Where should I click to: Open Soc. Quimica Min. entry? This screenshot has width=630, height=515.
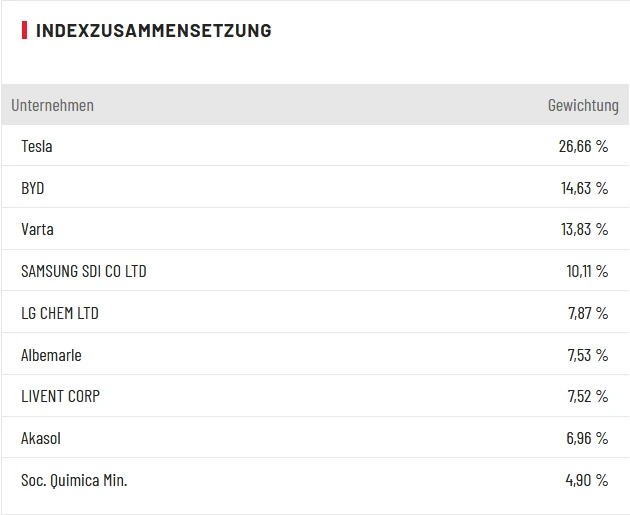[x=74, y=480]
